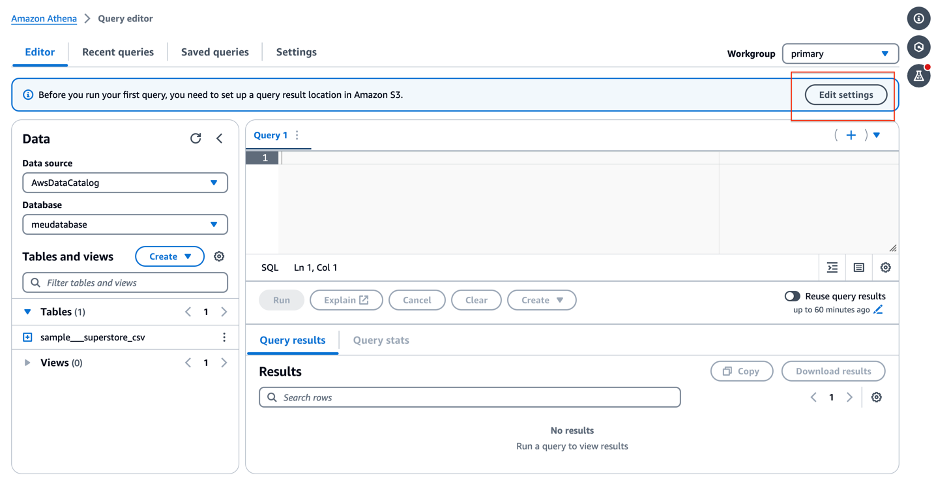This screenshot has height=500, width=936.
Task: Collapse the Tables (1) section
Action: pyautogui.click(x=27, y=311)
